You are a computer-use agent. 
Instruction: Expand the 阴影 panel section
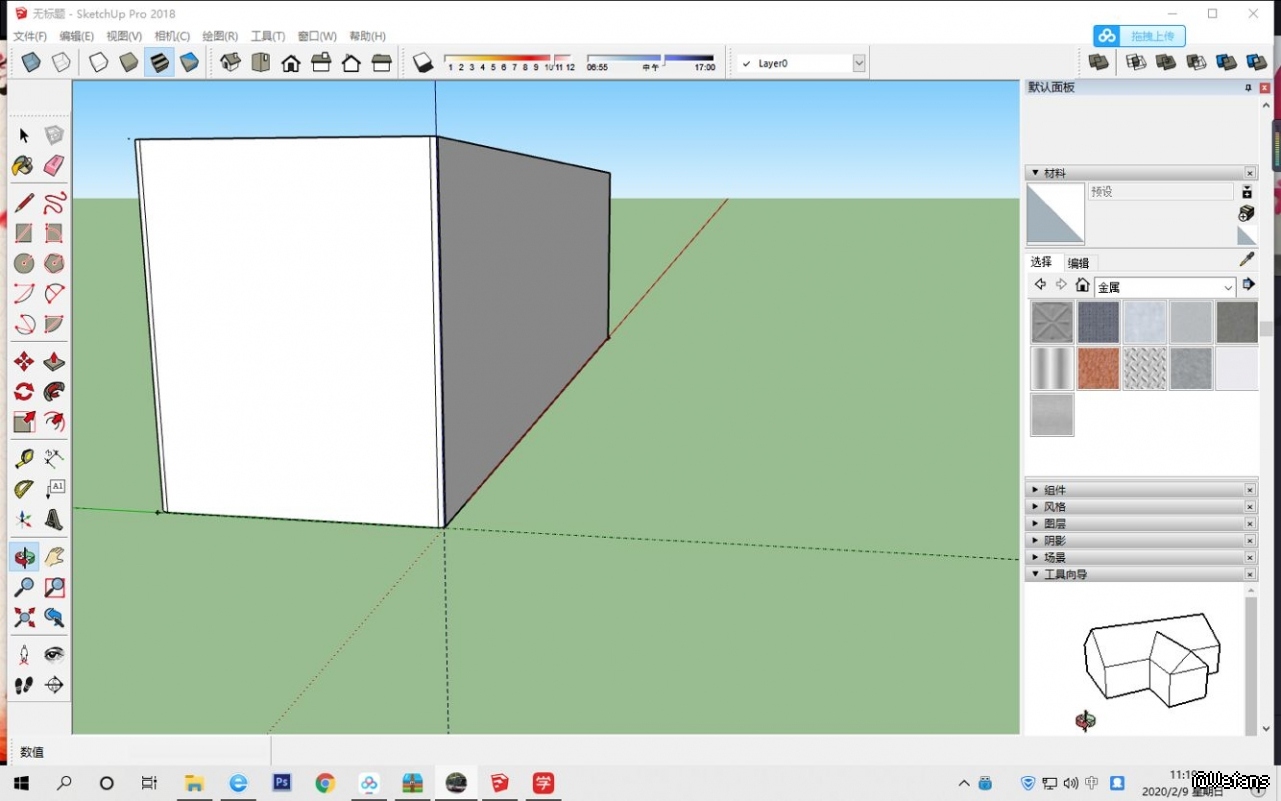click(x=1054, y=540)
